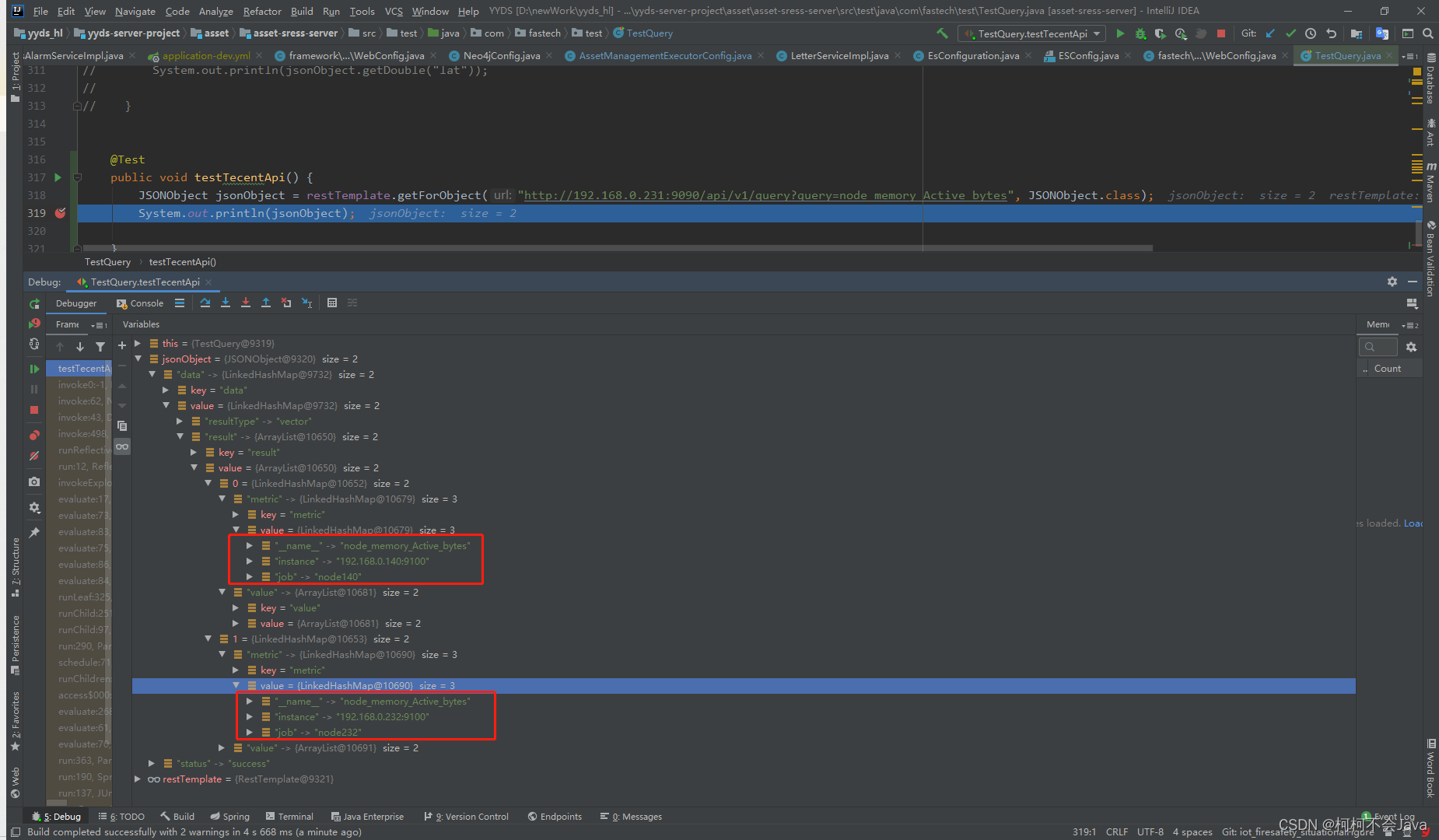
Task: Open the URL link in the getForObject call
Action: 765,195
